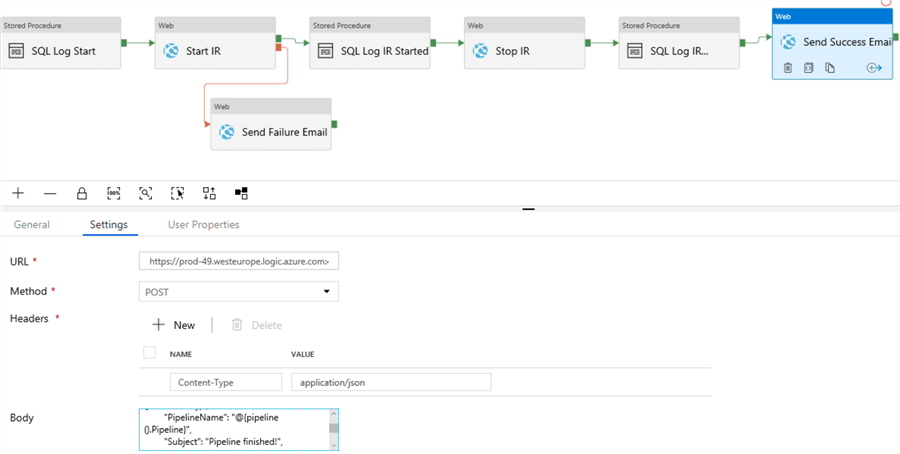Open the User Properties tab

click(203, 225)
